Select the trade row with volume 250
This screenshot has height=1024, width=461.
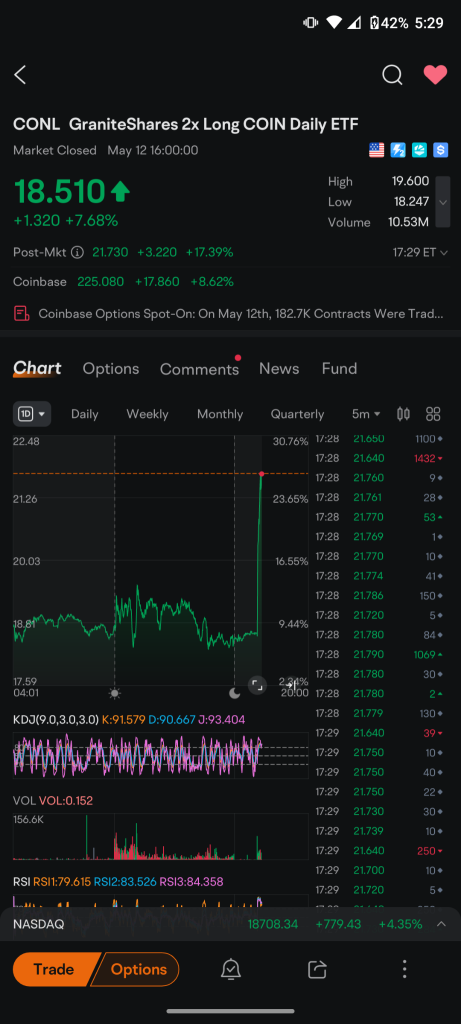coord(379,850)
